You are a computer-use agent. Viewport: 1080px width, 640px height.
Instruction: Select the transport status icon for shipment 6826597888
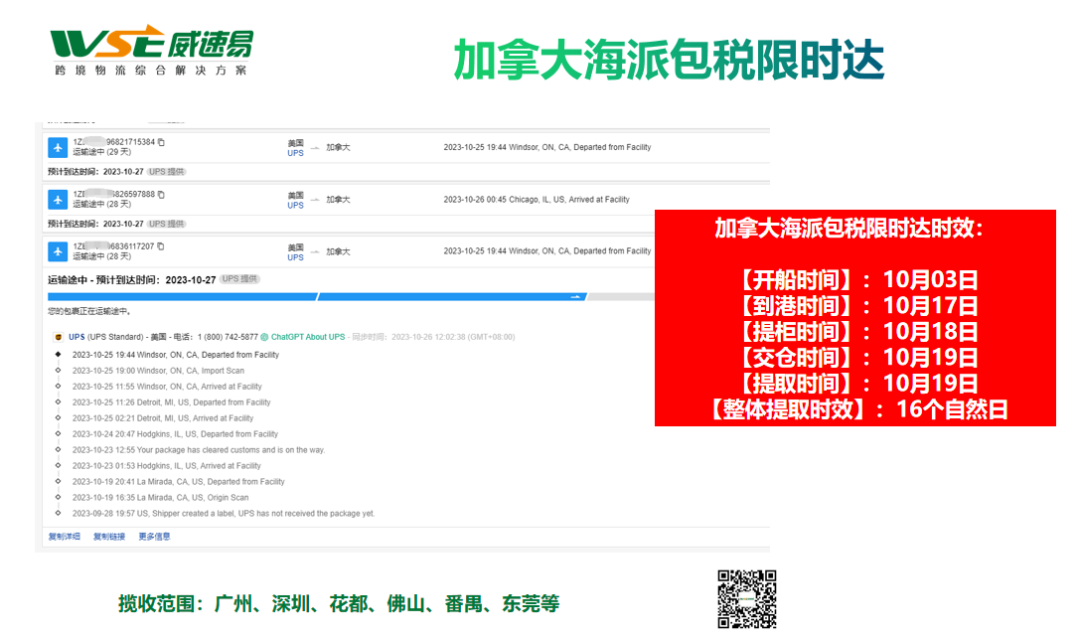[58, 199]
